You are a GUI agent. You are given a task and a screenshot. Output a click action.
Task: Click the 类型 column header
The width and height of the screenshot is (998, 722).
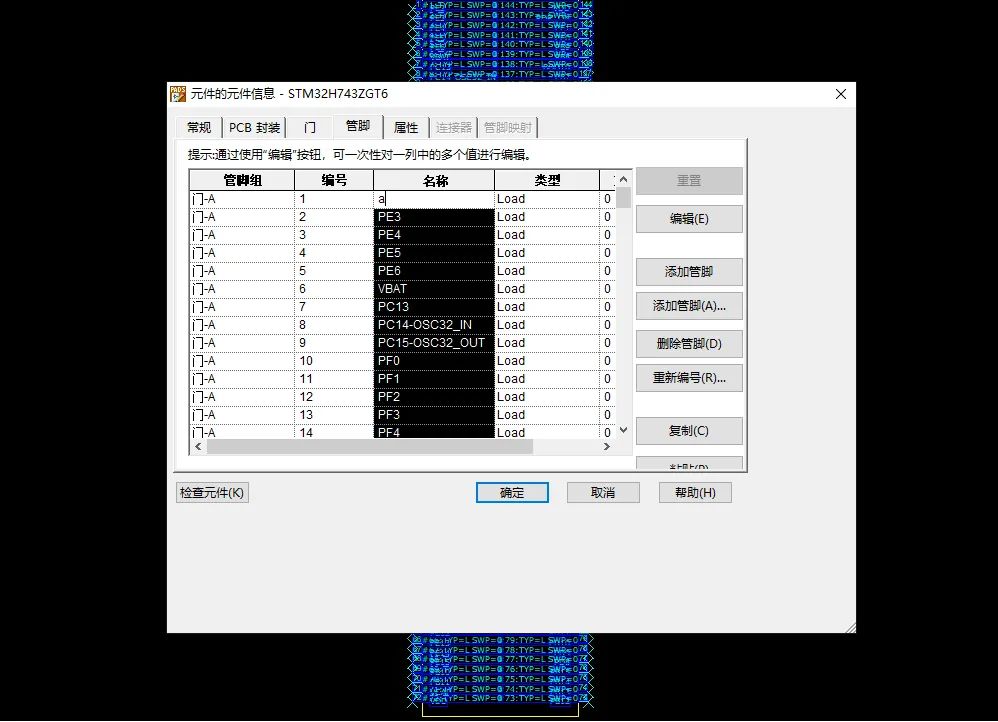point(547,180)
